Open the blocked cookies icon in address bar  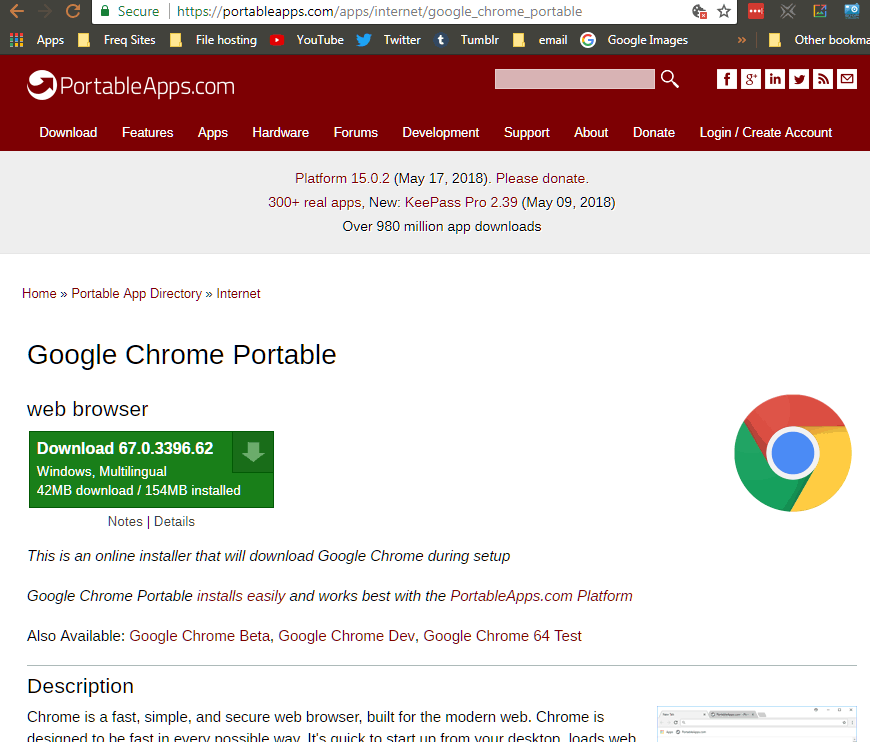[x=699, y=11]
